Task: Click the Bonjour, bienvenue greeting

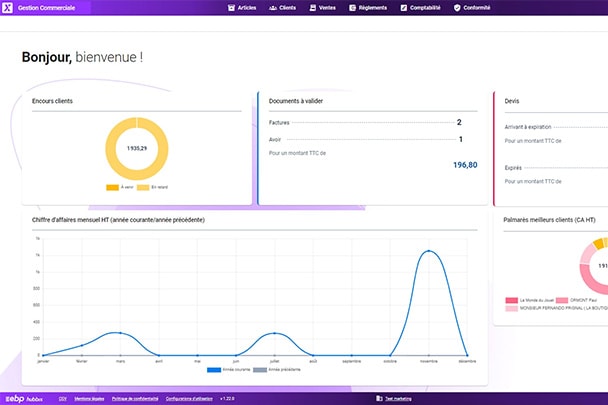Action: 82,57
